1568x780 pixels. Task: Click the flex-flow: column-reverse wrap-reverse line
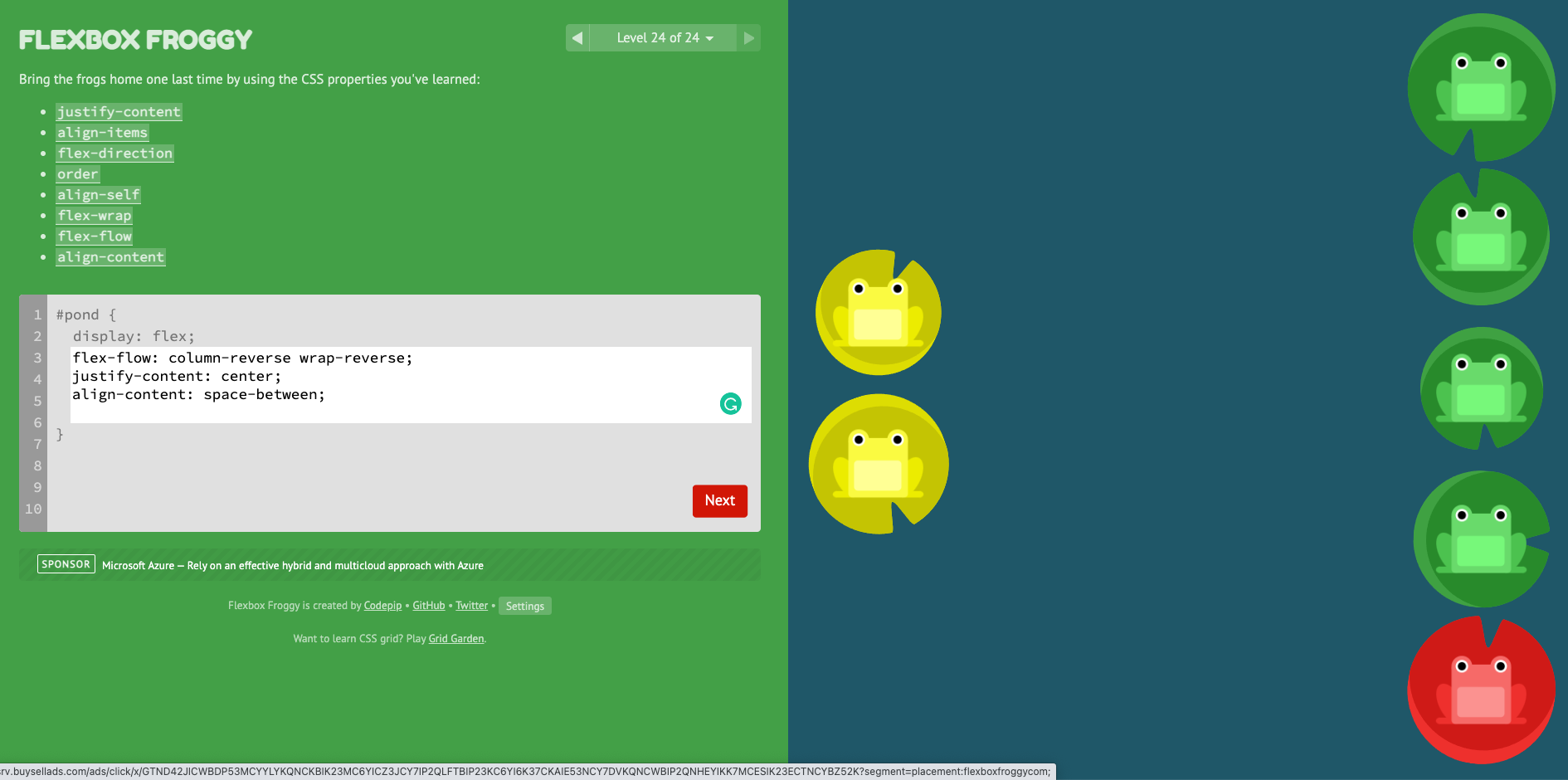242,358
